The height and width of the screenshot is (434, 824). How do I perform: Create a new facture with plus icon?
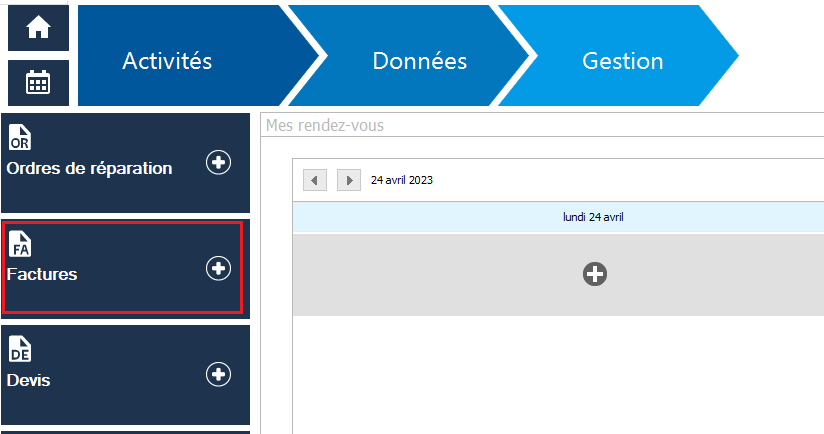(x=218, y=268)
